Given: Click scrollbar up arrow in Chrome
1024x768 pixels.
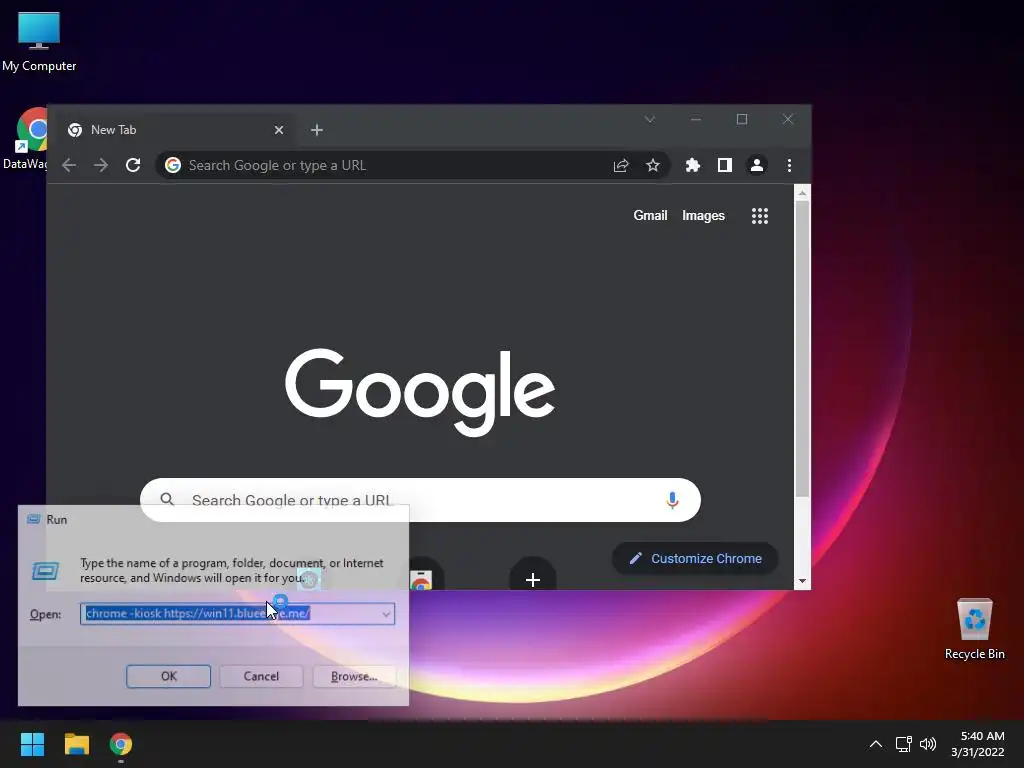Looking at the screenshot, I should (802, 193).
